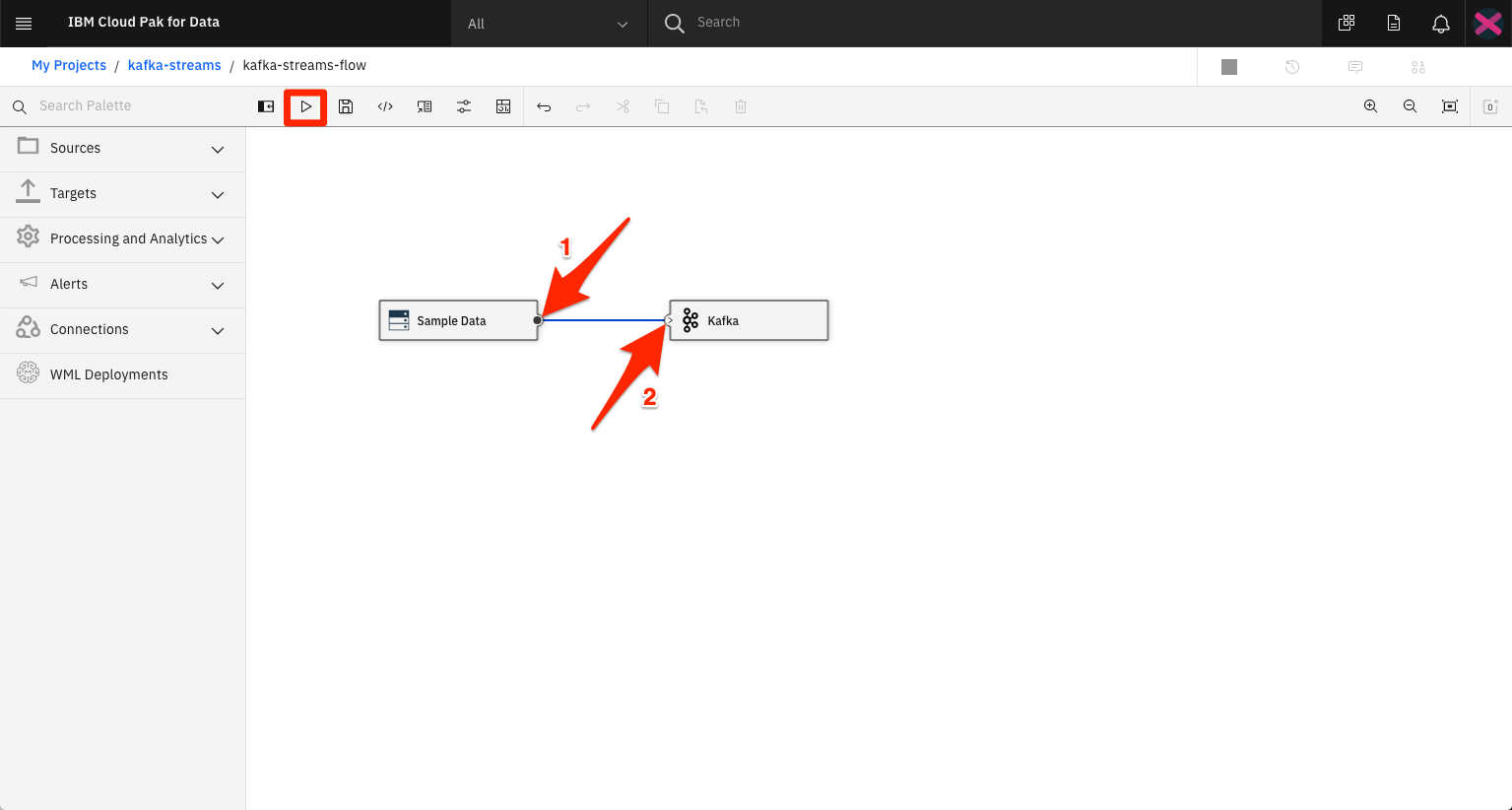Open the version history clock icon

point(1292,67)
